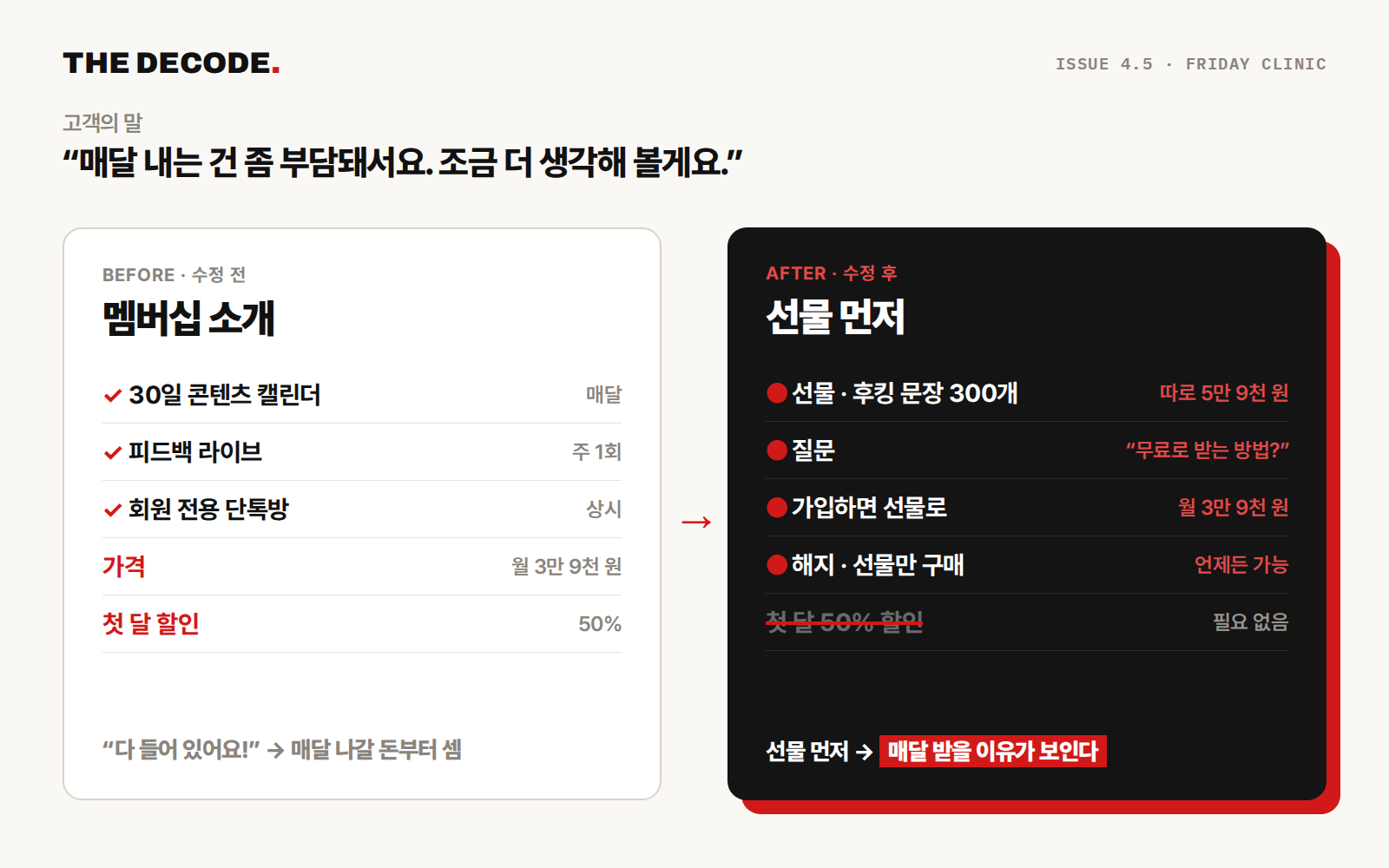Click the red dot beside 가입하면 선물로
The height and width of the screenshot is (868, 1389).
(777, 508)
